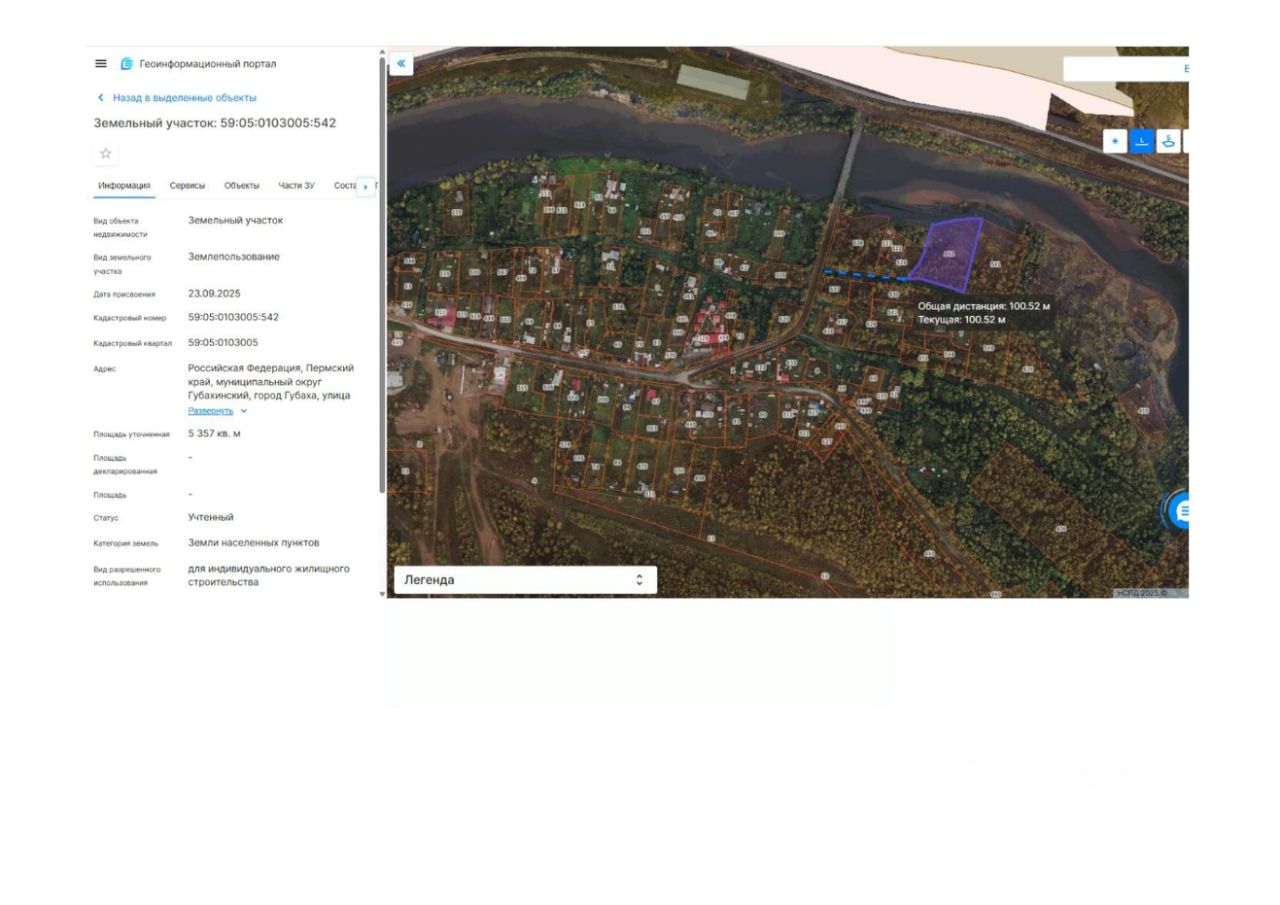The width and height of the screenshot is (1280, 905).
Task: Open the partially hidden Состав tab
Action: 345,186
